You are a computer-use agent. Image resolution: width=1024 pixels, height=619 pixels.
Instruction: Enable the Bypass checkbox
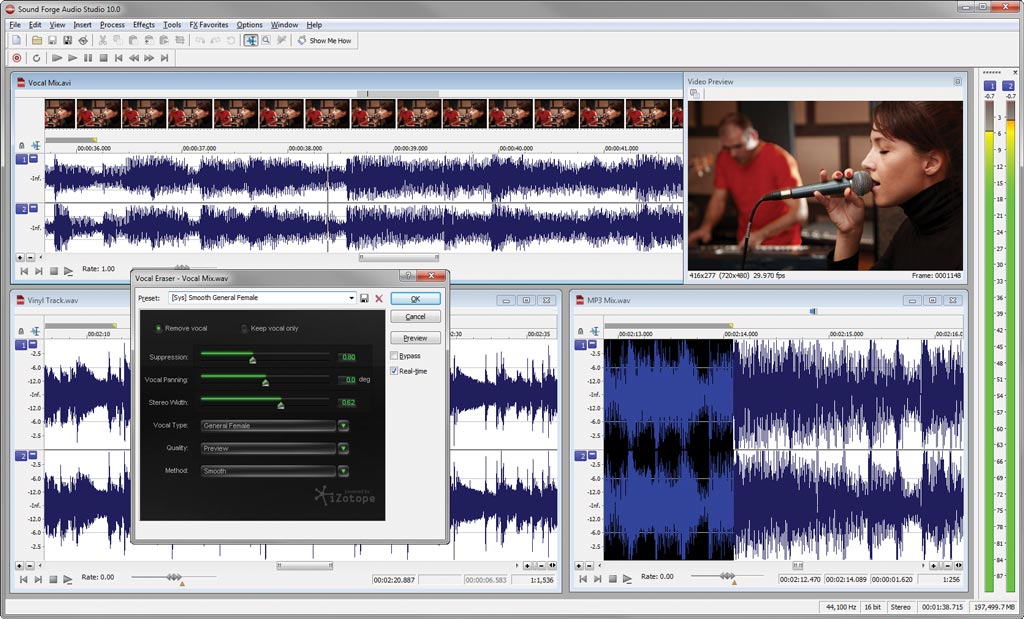395,355
